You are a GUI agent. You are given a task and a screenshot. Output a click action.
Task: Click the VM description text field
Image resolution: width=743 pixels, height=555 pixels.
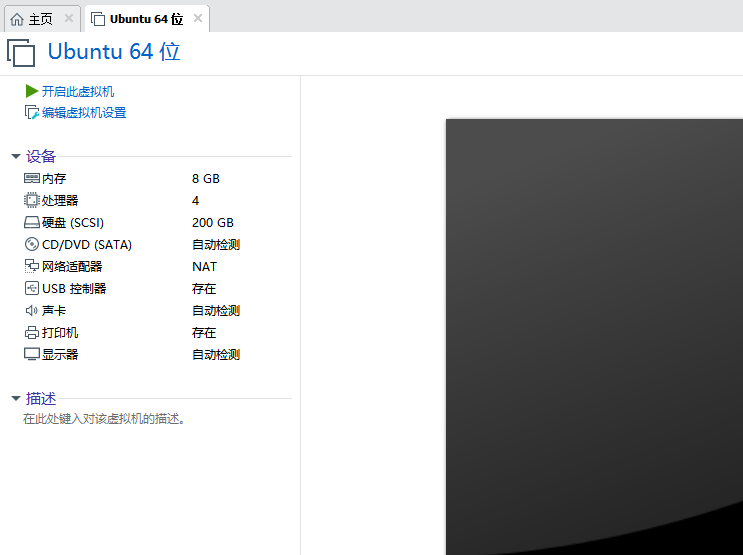(105, 419)
